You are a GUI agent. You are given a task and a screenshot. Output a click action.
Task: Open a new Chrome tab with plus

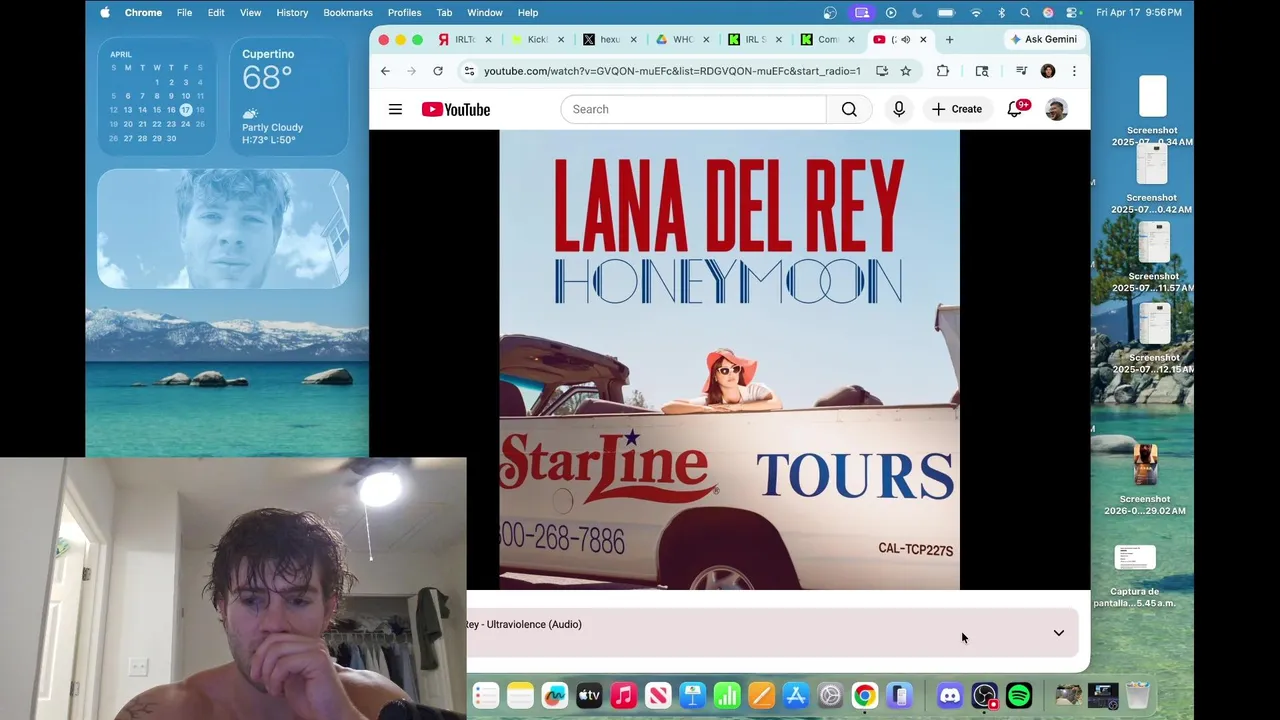[950, 39]
